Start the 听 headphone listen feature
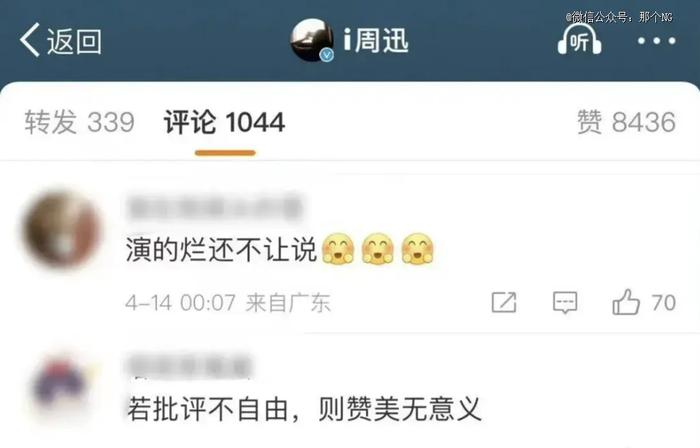Screen dimensions: 700x448 (579, 39)
